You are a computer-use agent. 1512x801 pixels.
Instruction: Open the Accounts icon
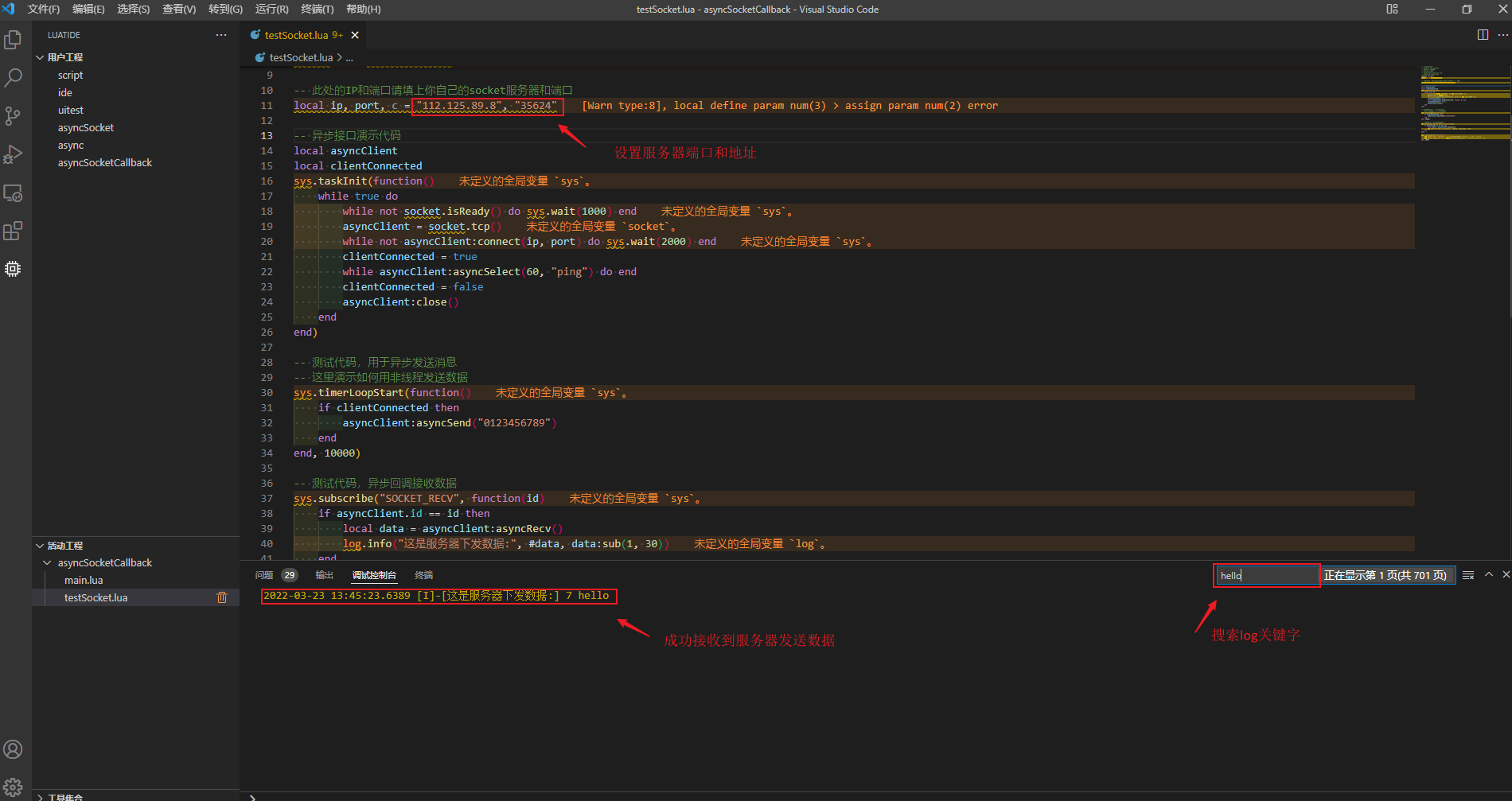[13, 749]
